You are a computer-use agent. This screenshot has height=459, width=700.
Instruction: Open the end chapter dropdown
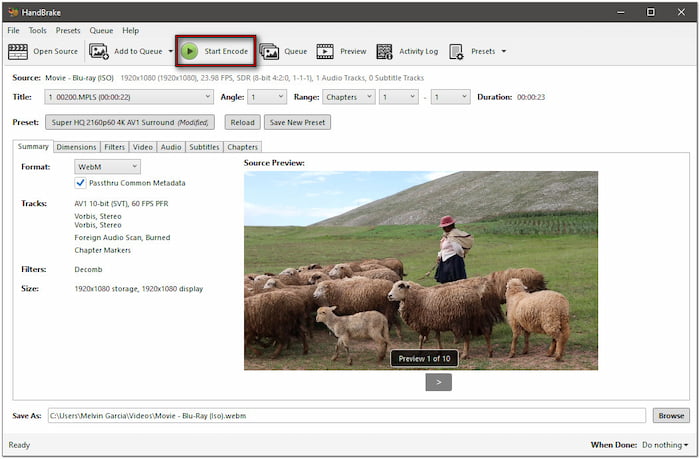[x=450, y=97]
